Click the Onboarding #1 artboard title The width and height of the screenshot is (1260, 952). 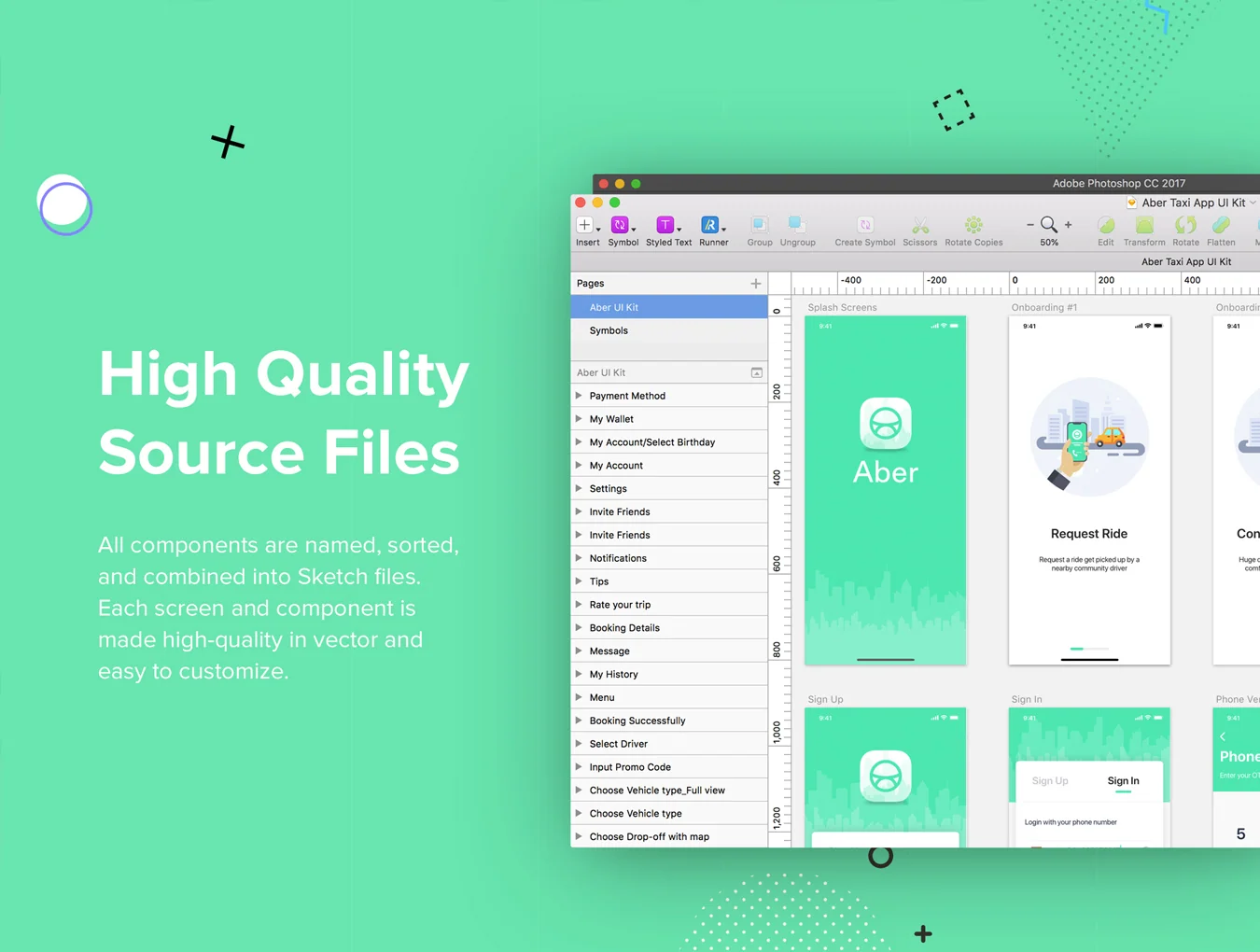(x=1044, y=307)
